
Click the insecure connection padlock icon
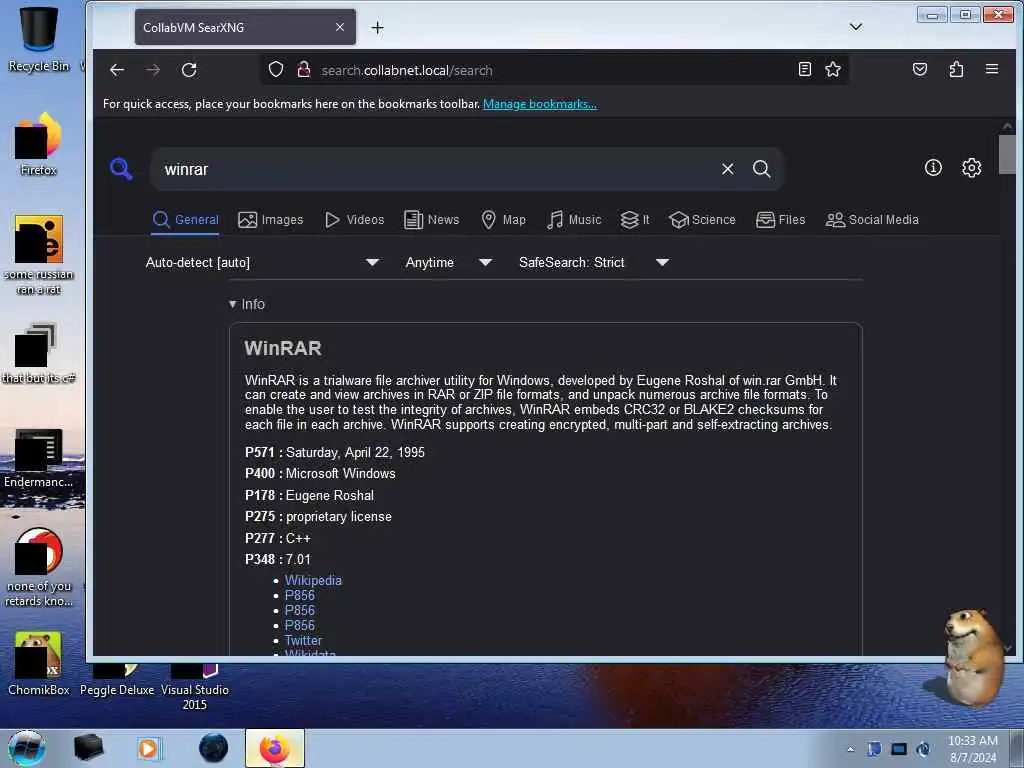pos(304,69)
